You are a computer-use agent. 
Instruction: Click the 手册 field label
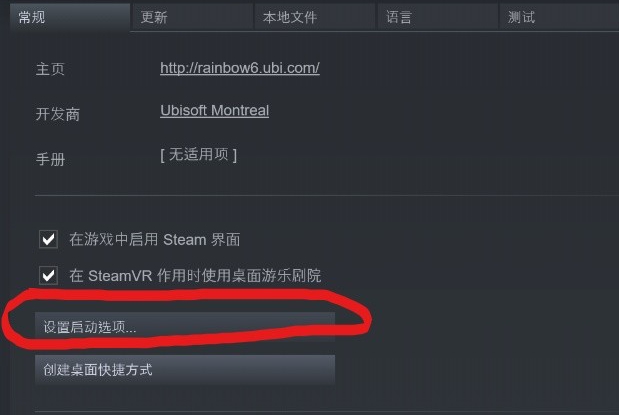tap(50, 160)
